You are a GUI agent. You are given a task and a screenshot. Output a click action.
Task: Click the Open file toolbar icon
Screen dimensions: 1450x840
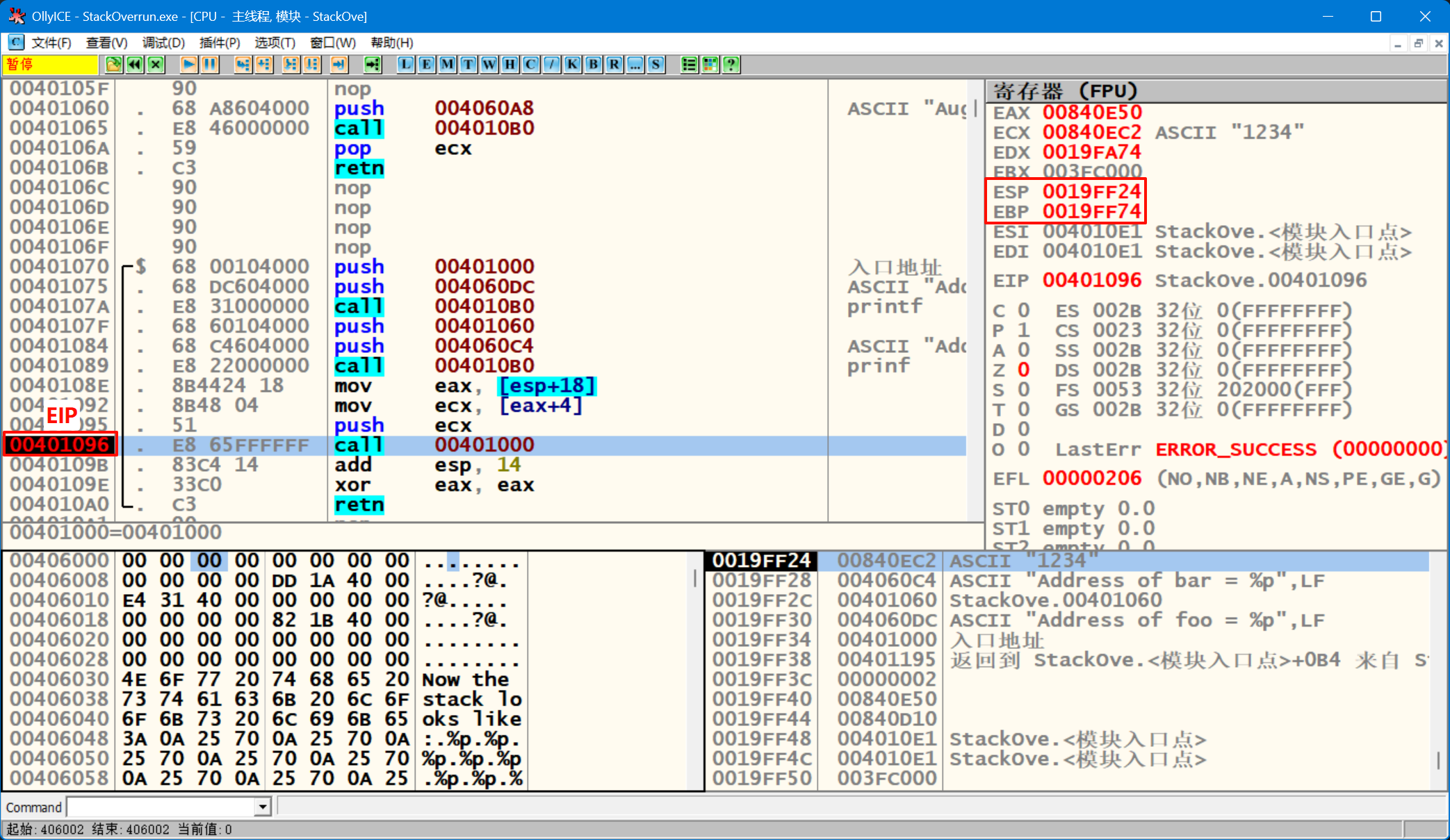pos(113,65)
